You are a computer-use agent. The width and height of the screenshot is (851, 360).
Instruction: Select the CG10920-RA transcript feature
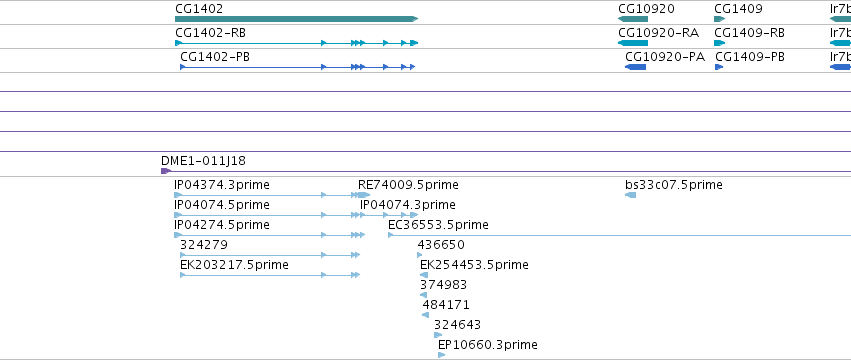[633, 43]
